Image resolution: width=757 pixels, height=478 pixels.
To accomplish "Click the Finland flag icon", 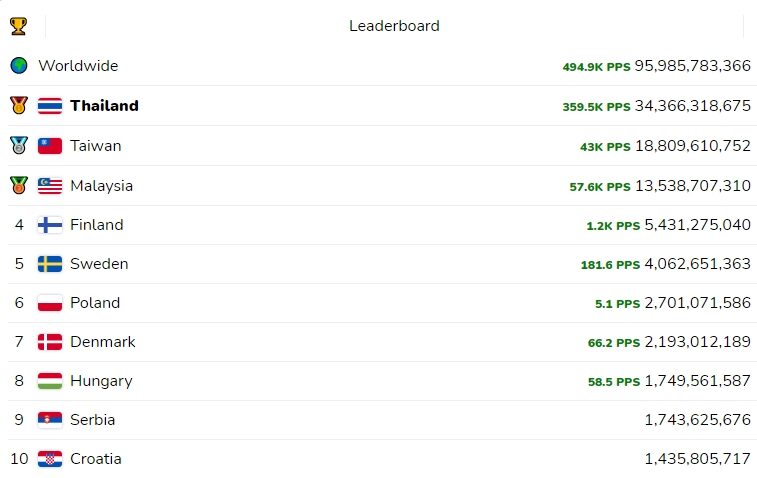I will (50, 225).
